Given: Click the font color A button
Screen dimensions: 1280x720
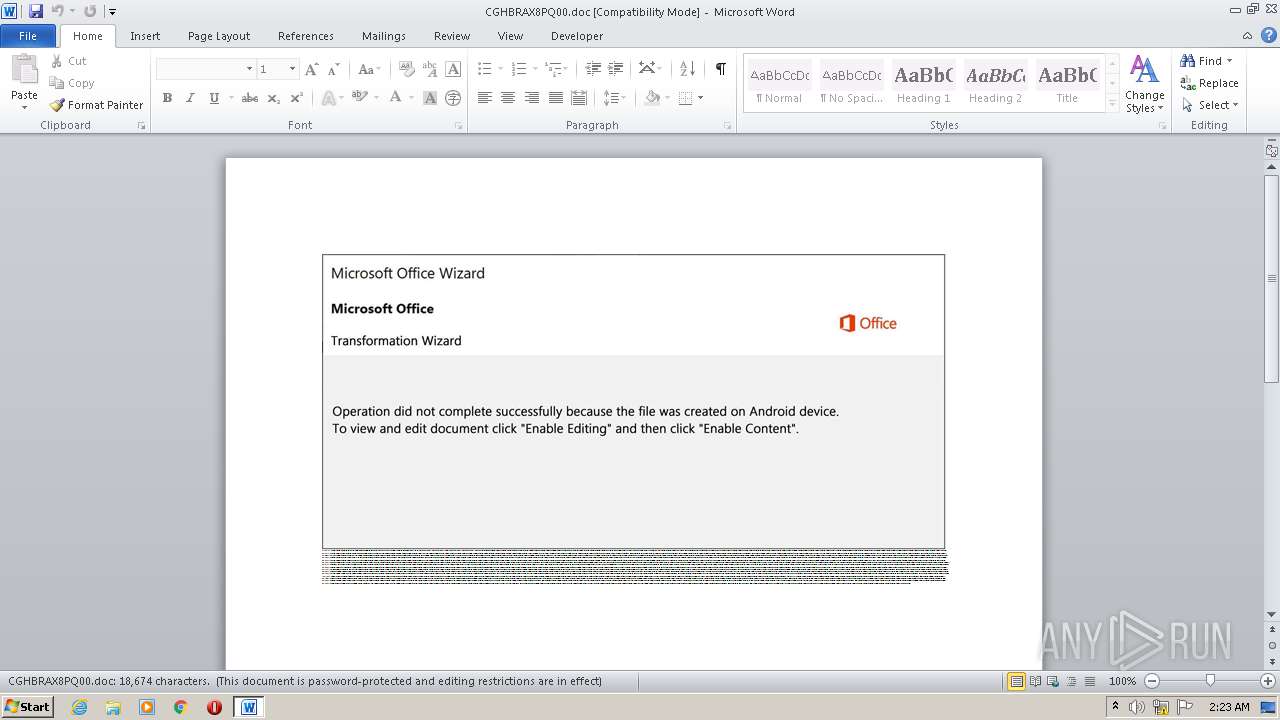Looking at the screenshot, I should 395,98.
